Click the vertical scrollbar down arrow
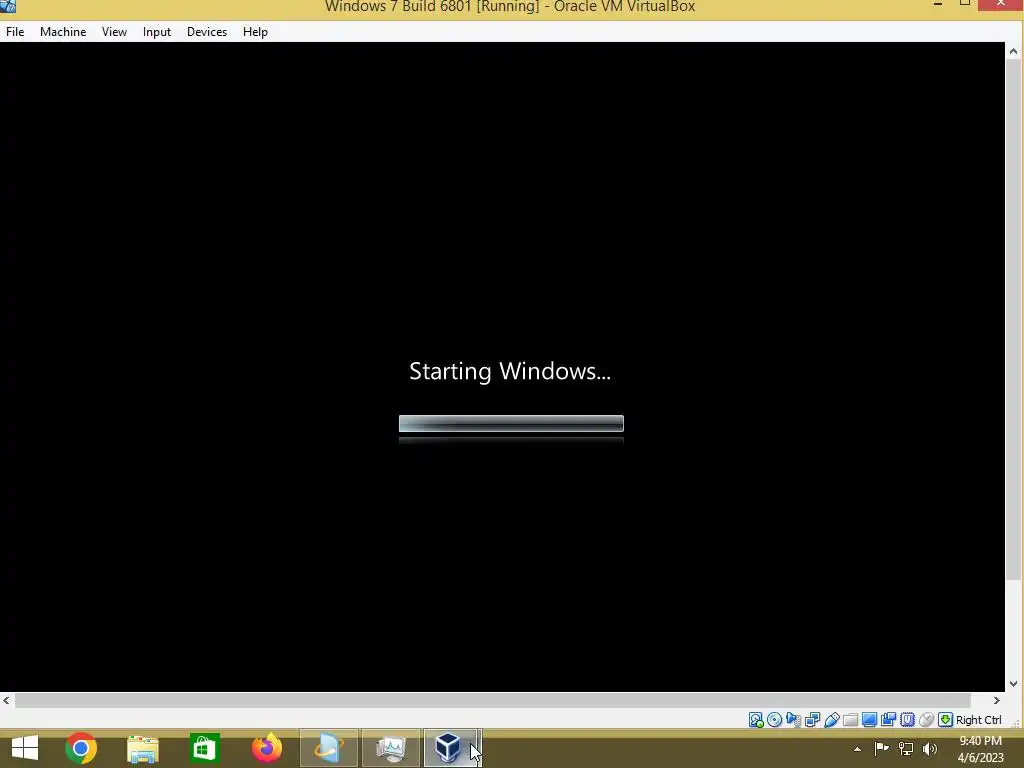Screen dimensions: 1024x768 coord(1014,684)
